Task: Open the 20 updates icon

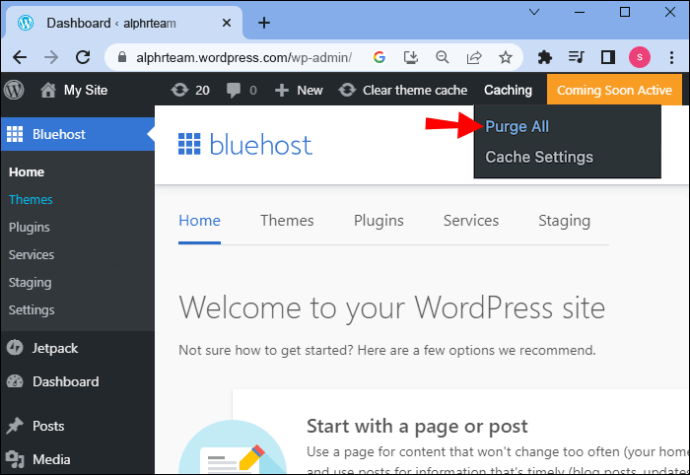Action: (x=180, y=90)
